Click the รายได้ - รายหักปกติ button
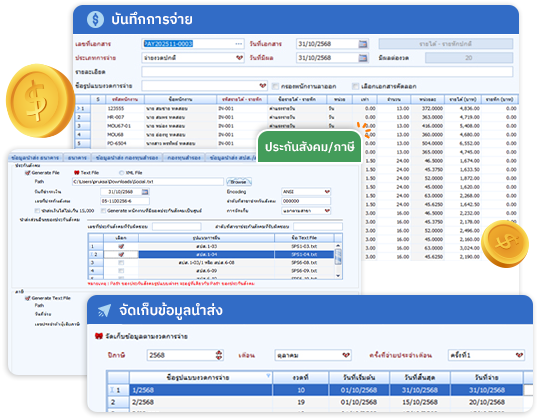539x420 pixels. 446,44
